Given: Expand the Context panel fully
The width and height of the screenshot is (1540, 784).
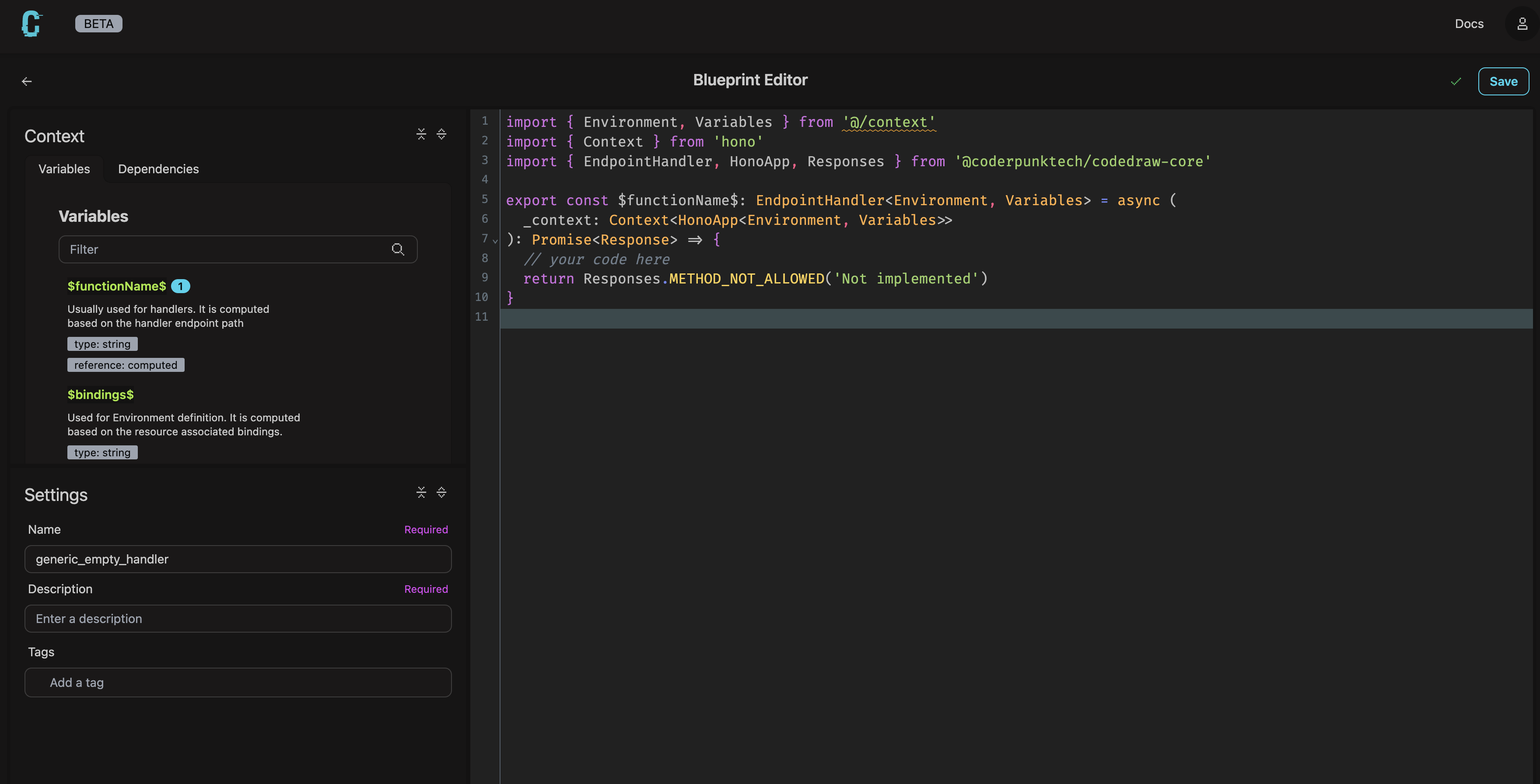Looking at the screenshot, I should 442,134.
